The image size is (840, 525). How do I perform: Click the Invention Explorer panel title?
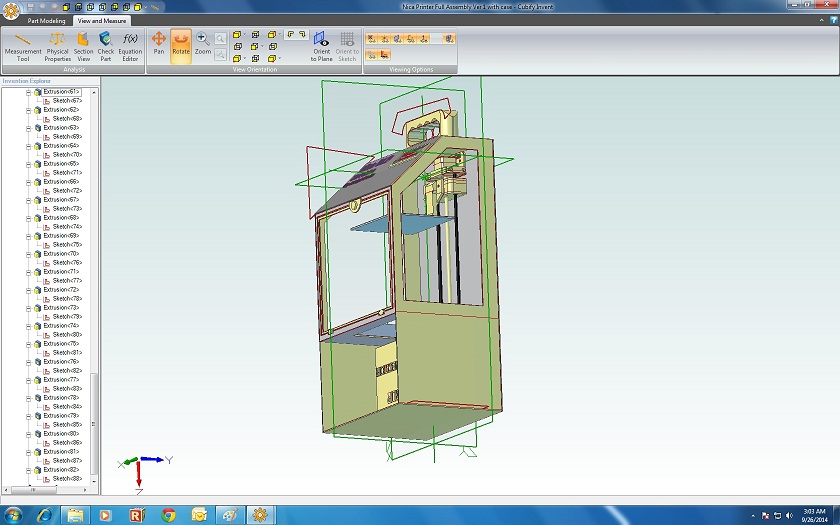(x=26, y=81)
